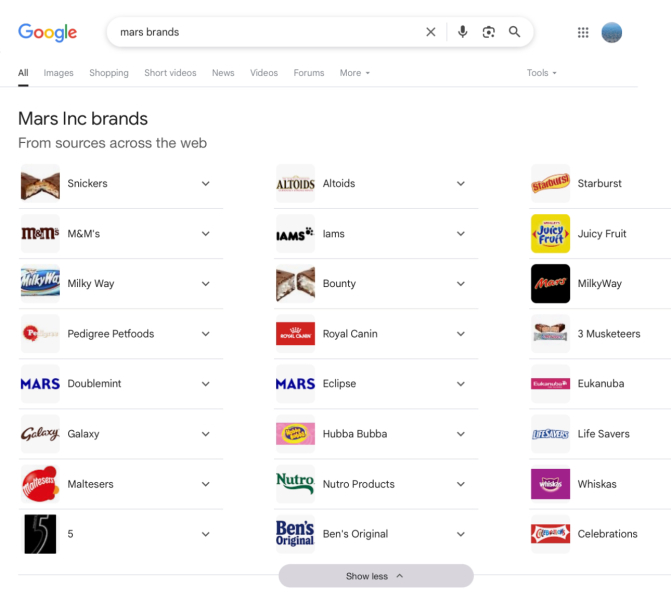The height and width of the screenshot is (600, 671).
Task: Click the Google logo
Action: 48,33
